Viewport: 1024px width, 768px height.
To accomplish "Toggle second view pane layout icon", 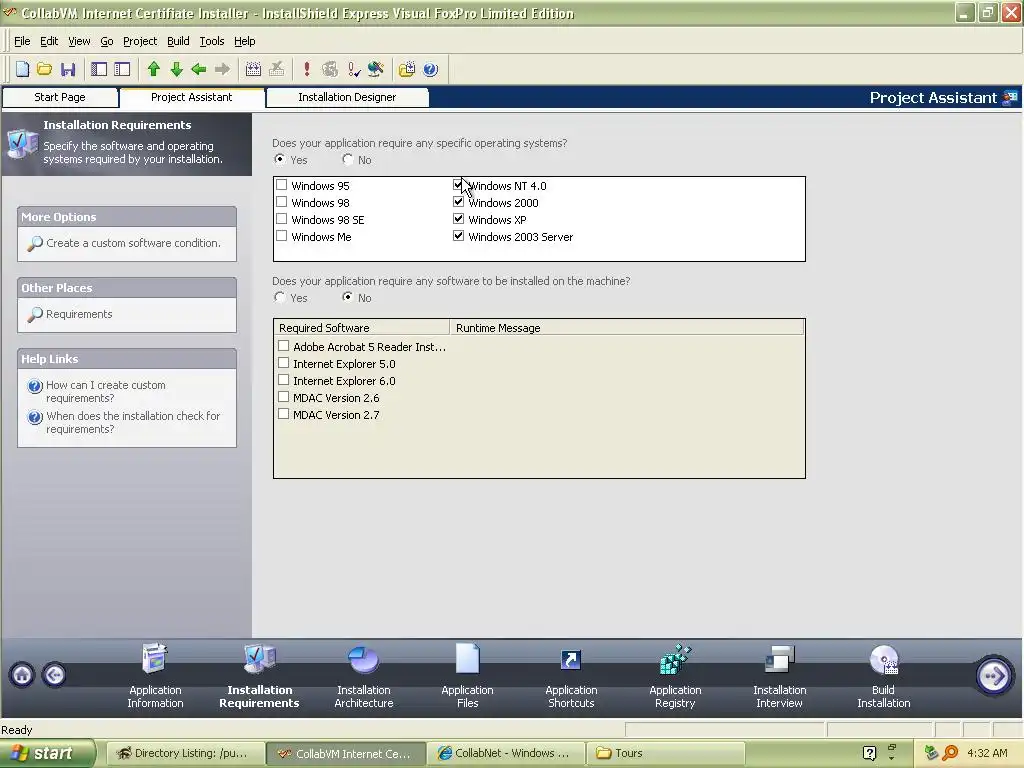I will tap(122, 69).
